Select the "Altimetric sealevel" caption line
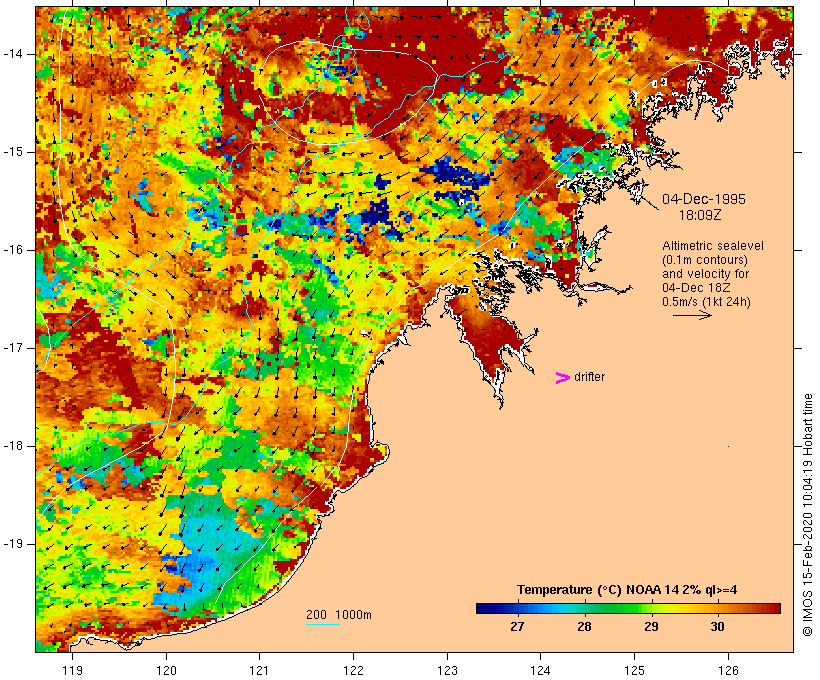The height and width of the screenshot is (680, 820). tap(713, 246)
